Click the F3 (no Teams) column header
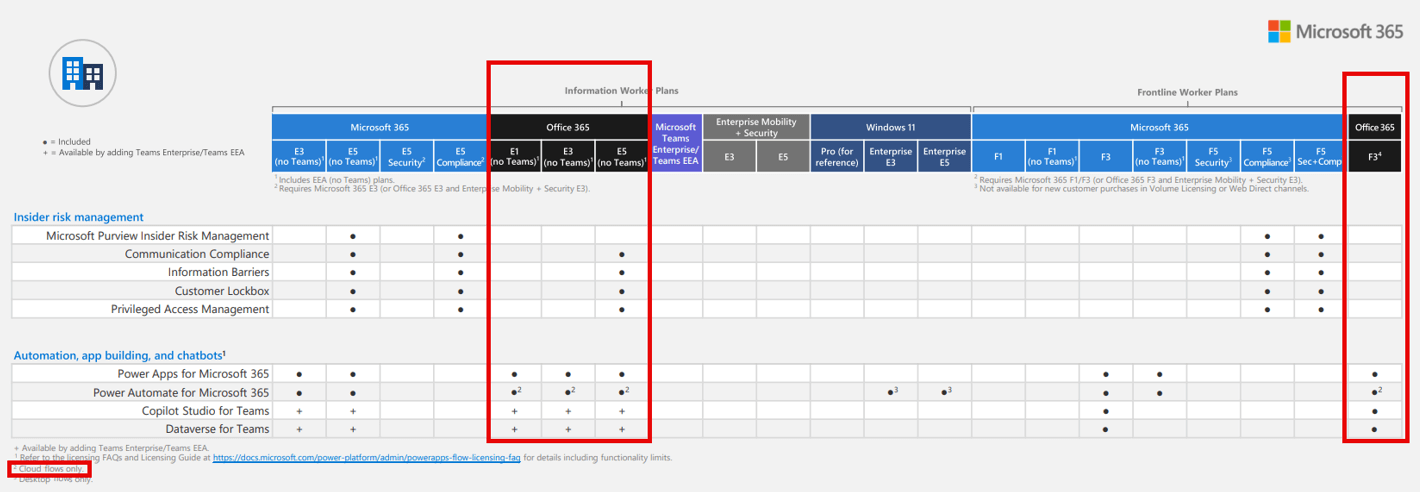 pos(1159,156)
